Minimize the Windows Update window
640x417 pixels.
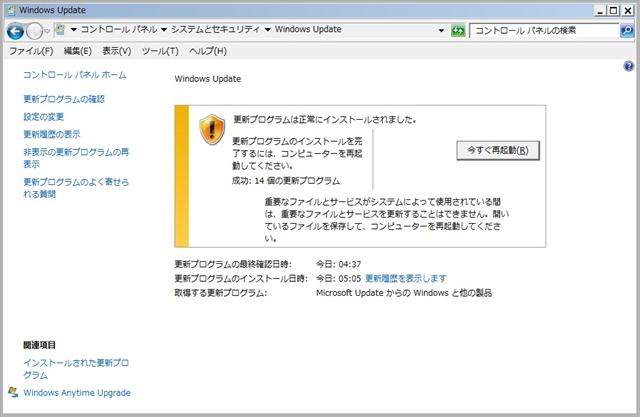pos(600,11)
